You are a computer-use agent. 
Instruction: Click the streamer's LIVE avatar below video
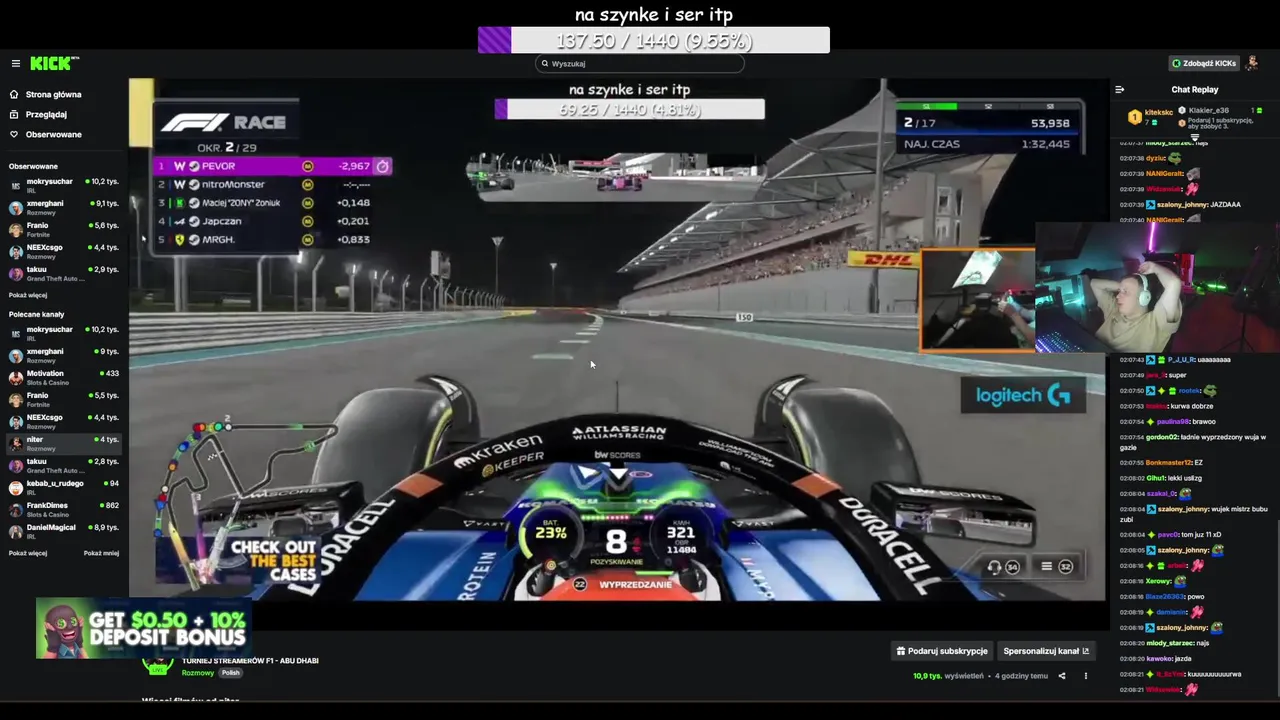tap(158, 665)
